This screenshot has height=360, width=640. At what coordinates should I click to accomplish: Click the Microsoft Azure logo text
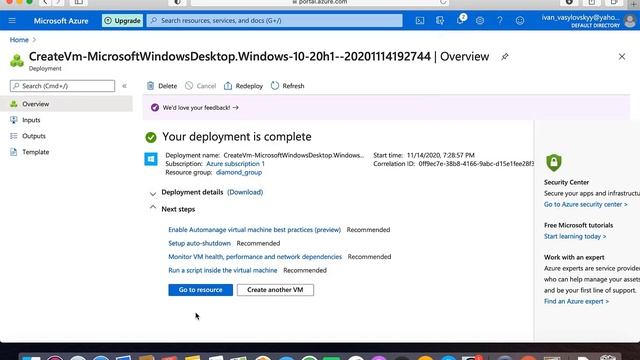[x=61, y=21]
